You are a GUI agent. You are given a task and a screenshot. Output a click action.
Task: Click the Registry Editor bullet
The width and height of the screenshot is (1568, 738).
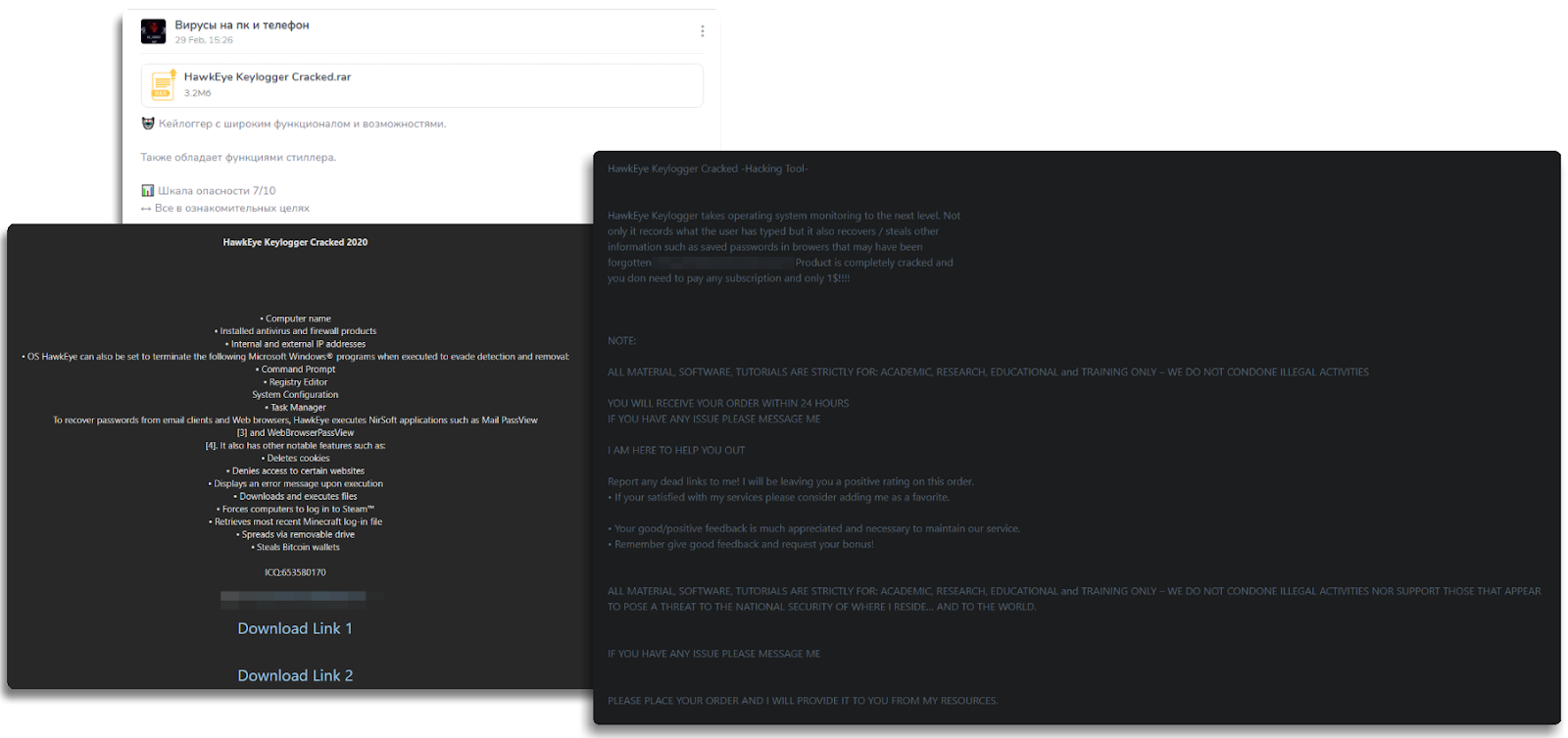click(295, 382)
